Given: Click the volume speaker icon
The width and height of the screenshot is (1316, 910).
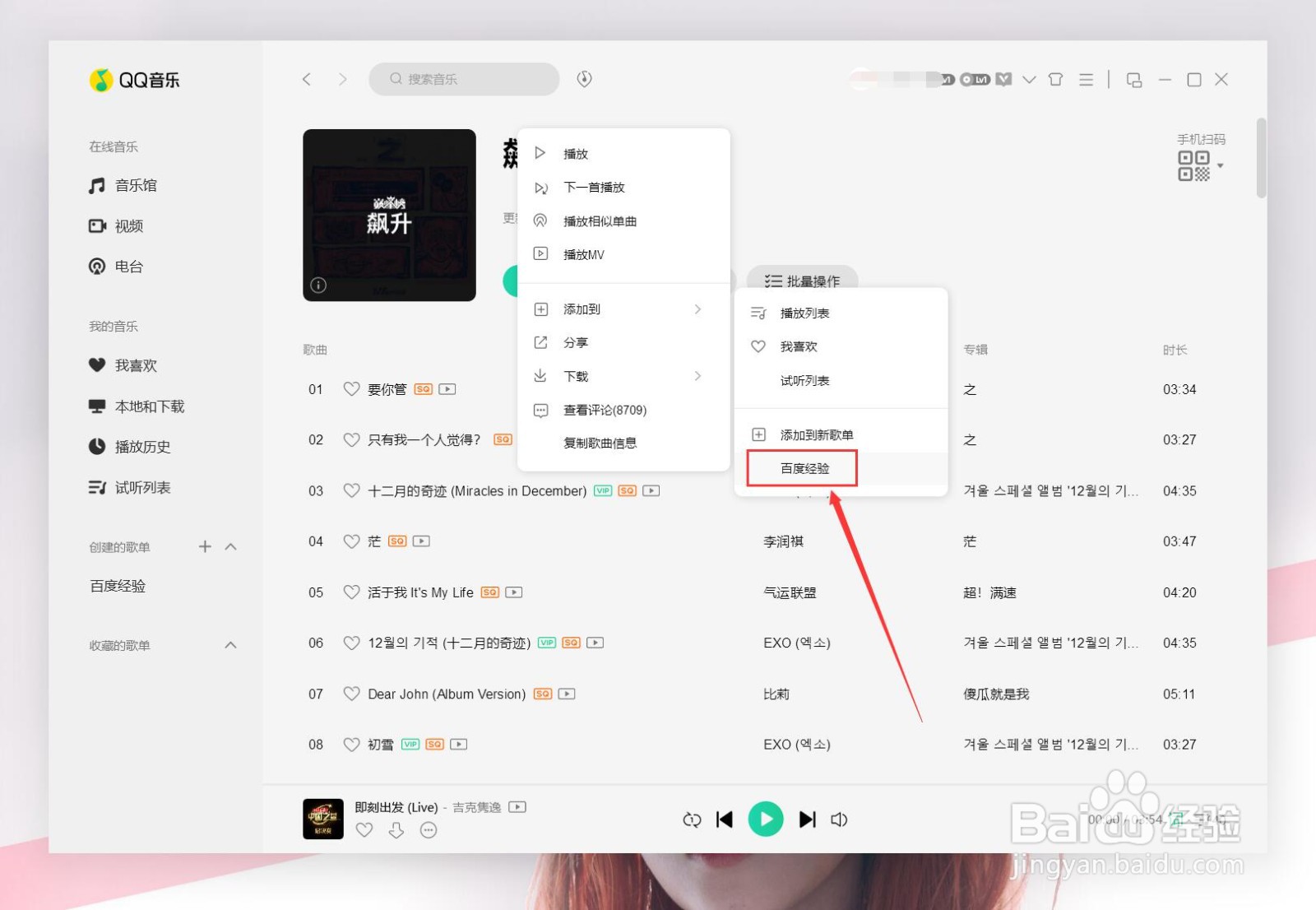Looking at the screenshot, I should pyautogui.click(x=839, y=819).
